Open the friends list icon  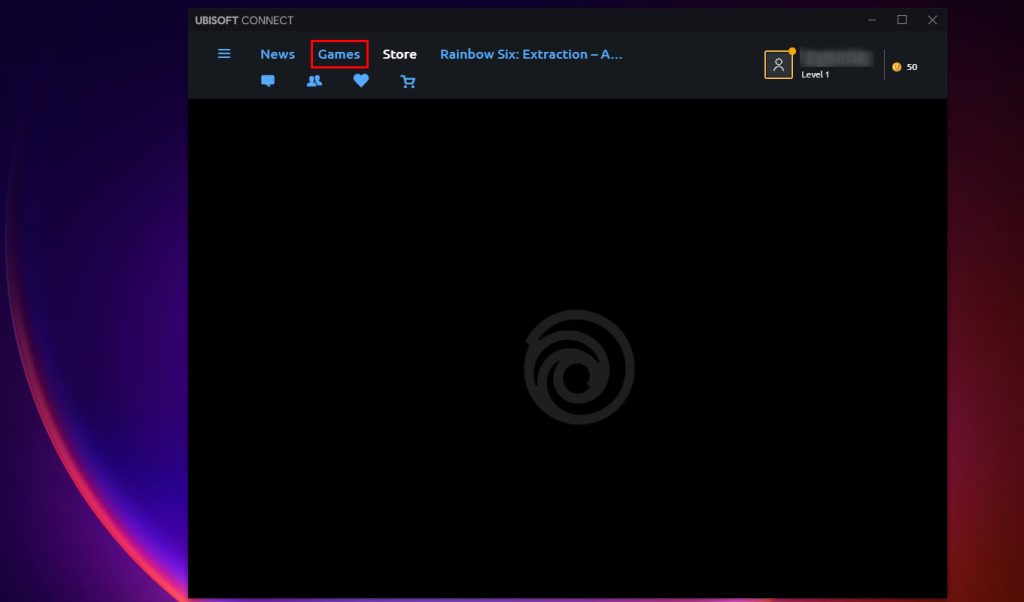tap(315, 81)
